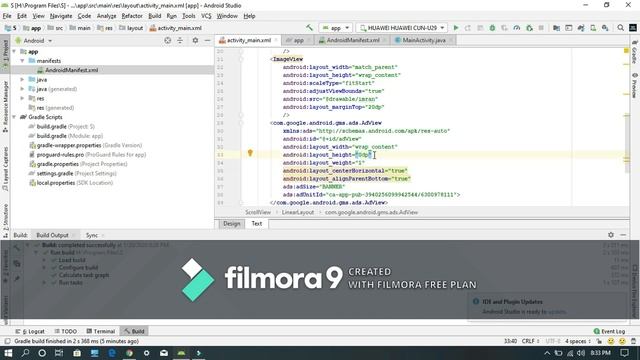This screenshot has height=360, width=640.
Task: Click Attach Debugger to Android Process icon
Action: [x=529, y=28]
